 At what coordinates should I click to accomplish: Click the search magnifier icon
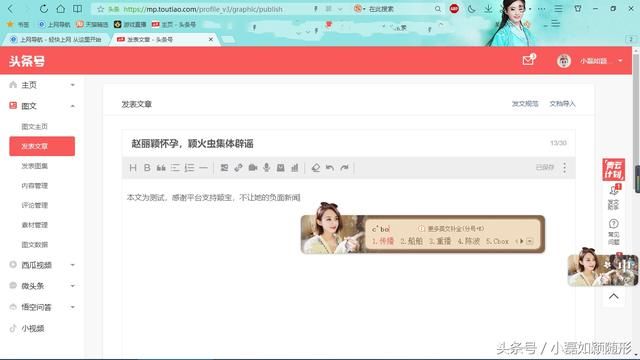click(x=438, y=9)
